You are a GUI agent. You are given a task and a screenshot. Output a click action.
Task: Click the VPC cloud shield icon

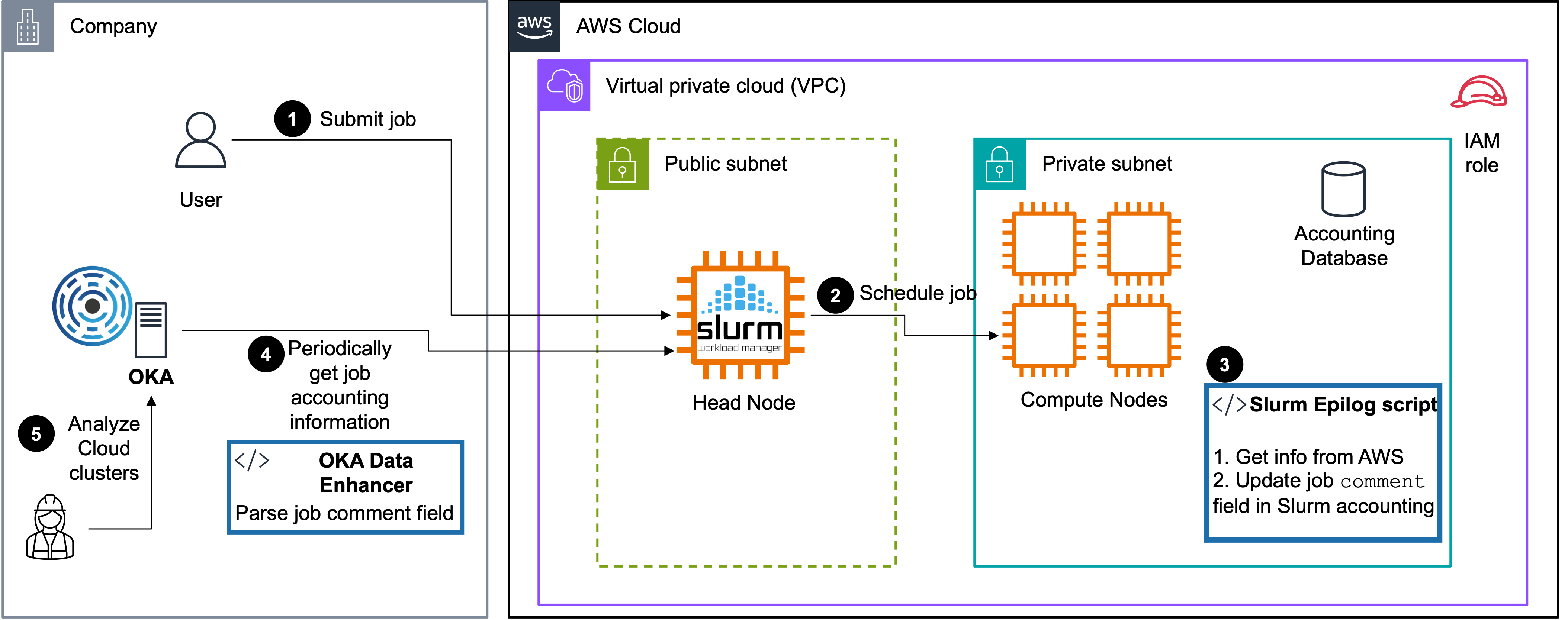pyautogui.click(x=564, y=85)
